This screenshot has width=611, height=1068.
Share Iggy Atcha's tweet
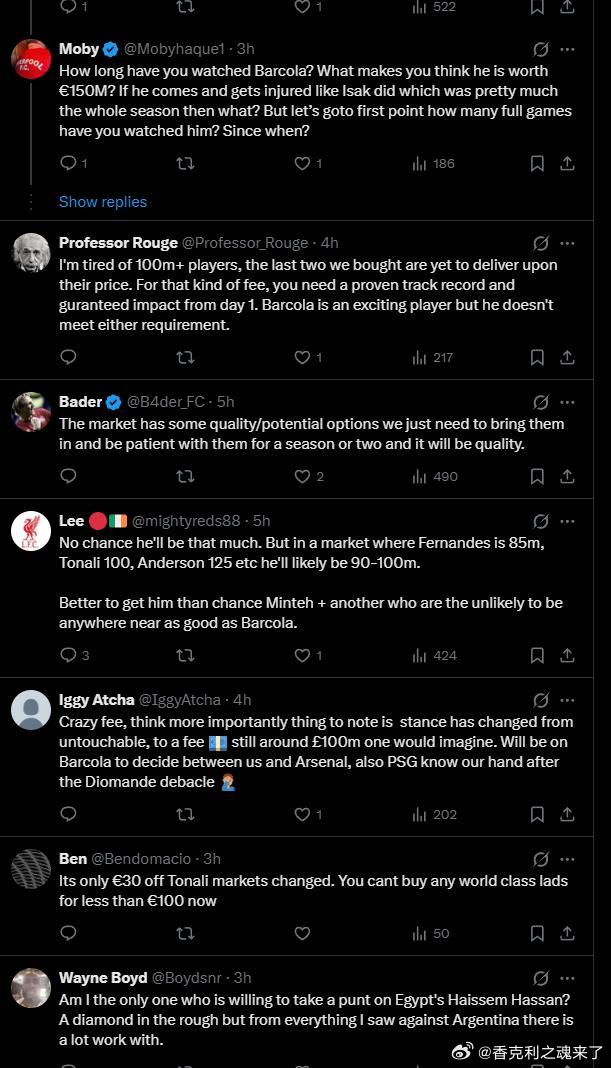567,814
